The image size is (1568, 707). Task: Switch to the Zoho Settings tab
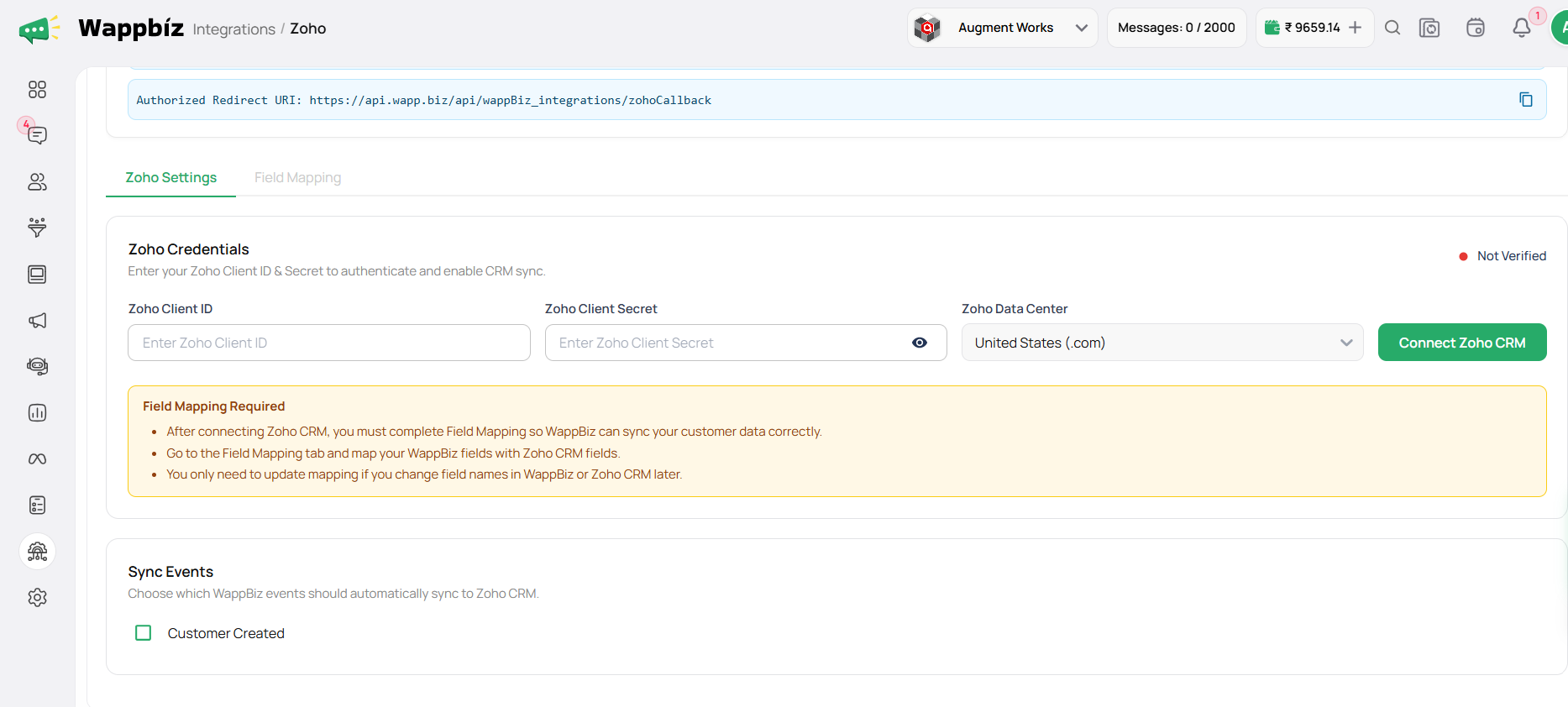coord(171,178)
